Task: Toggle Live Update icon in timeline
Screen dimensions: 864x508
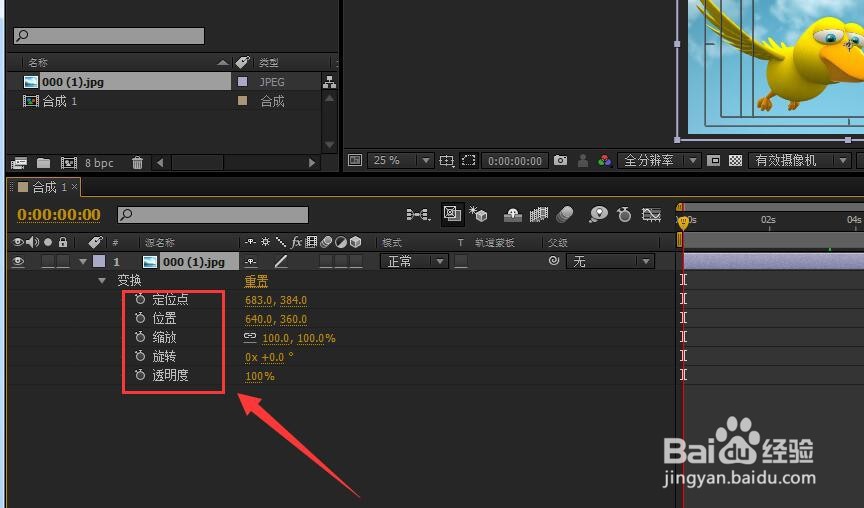Action: (452, 214)
